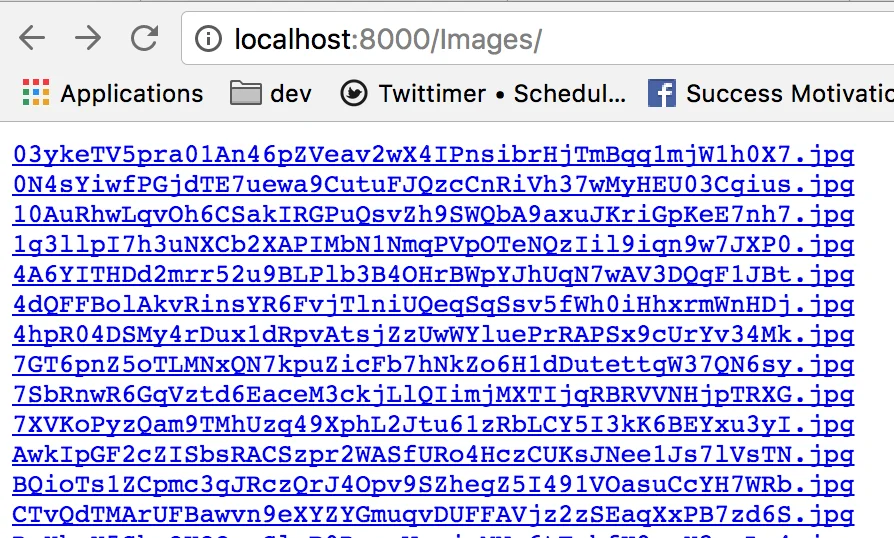This screenshot has width=894, height=538.
Task: Open the image link starting with 4A6YITHDd2mrr52
Action: point(433,275)
